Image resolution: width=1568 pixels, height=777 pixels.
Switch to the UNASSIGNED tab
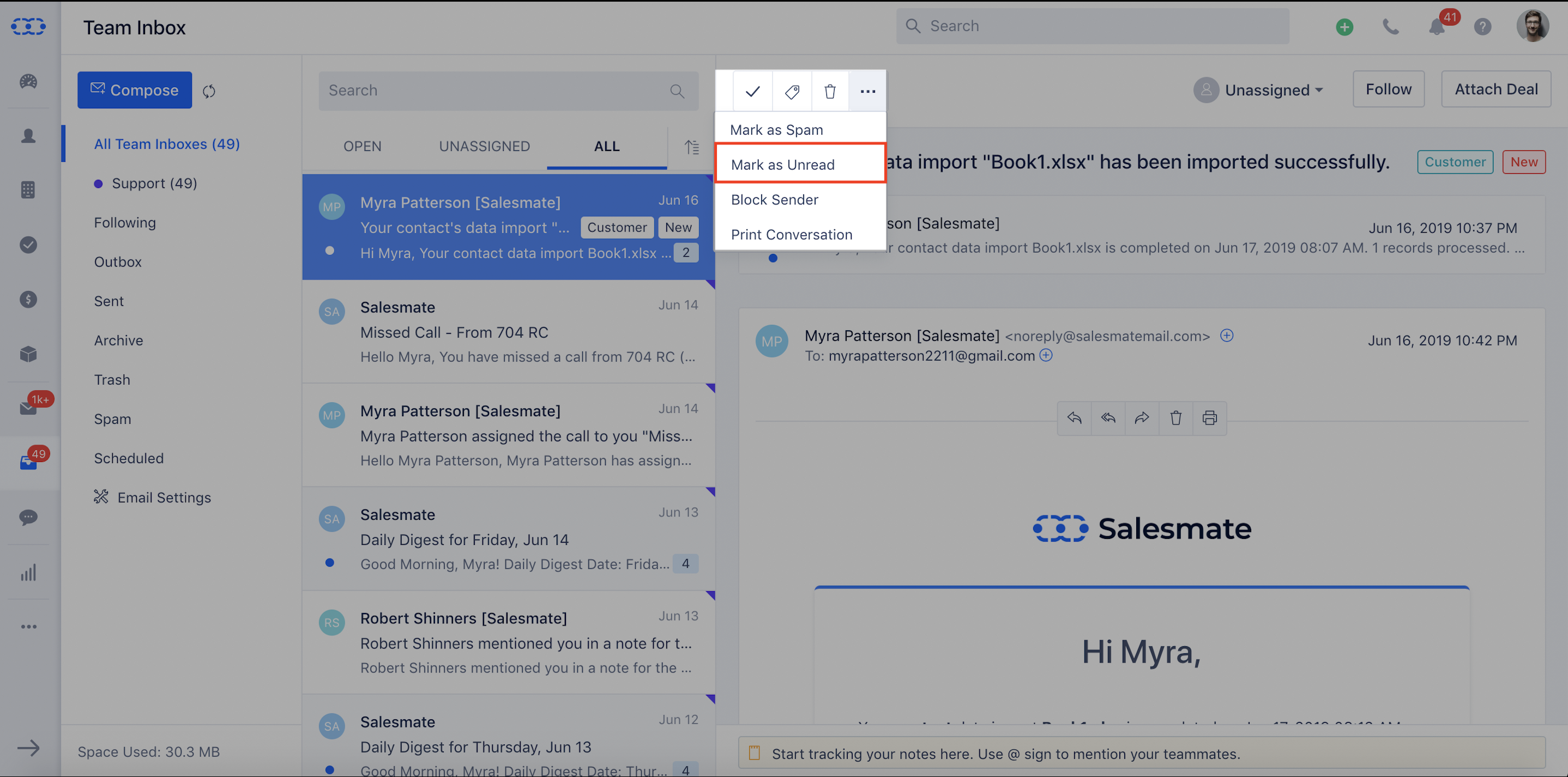[485, 147]
